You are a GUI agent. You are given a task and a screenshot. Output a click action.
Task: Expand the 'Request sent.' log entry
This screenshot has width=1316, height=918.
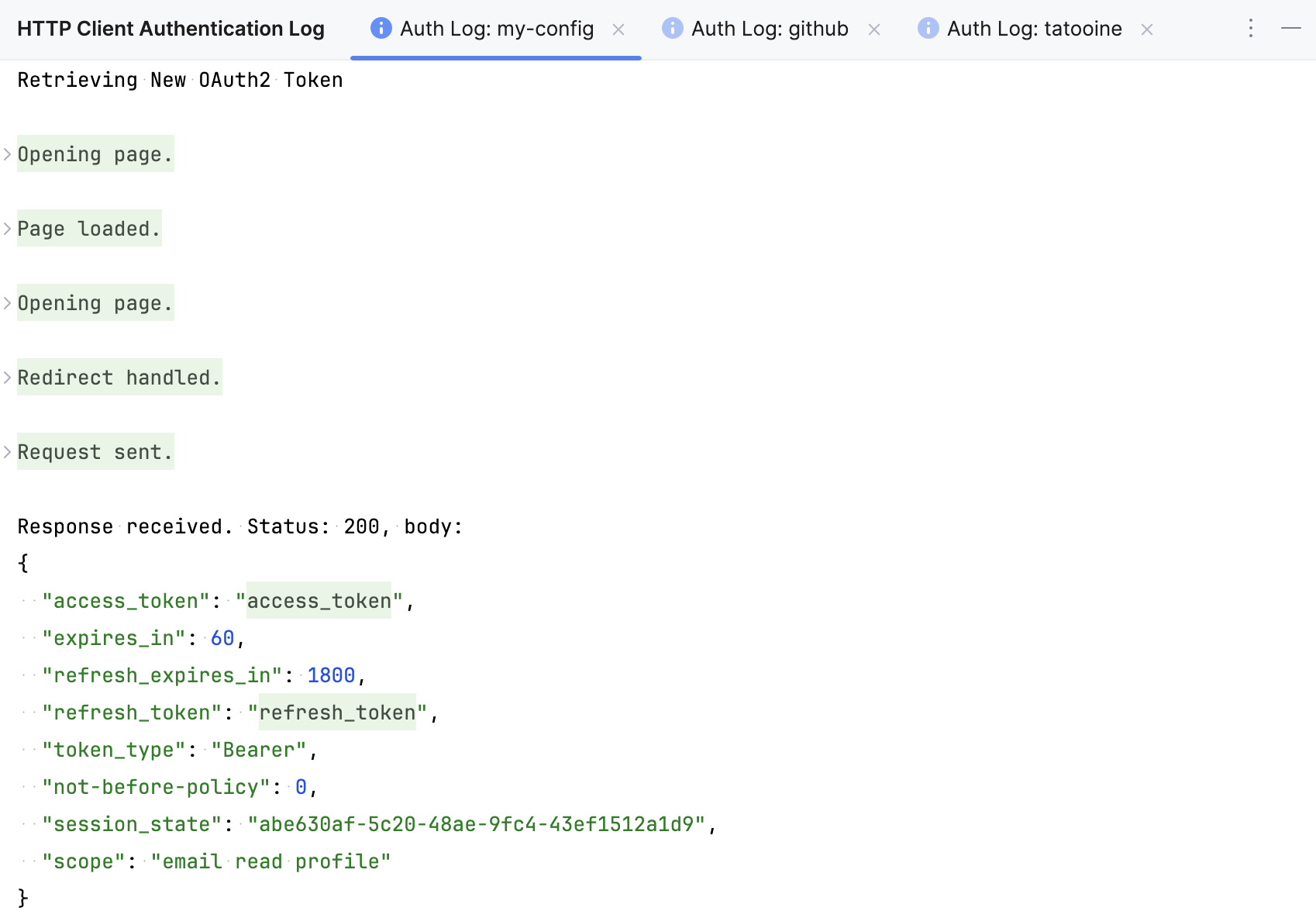(x=7, y=451)
